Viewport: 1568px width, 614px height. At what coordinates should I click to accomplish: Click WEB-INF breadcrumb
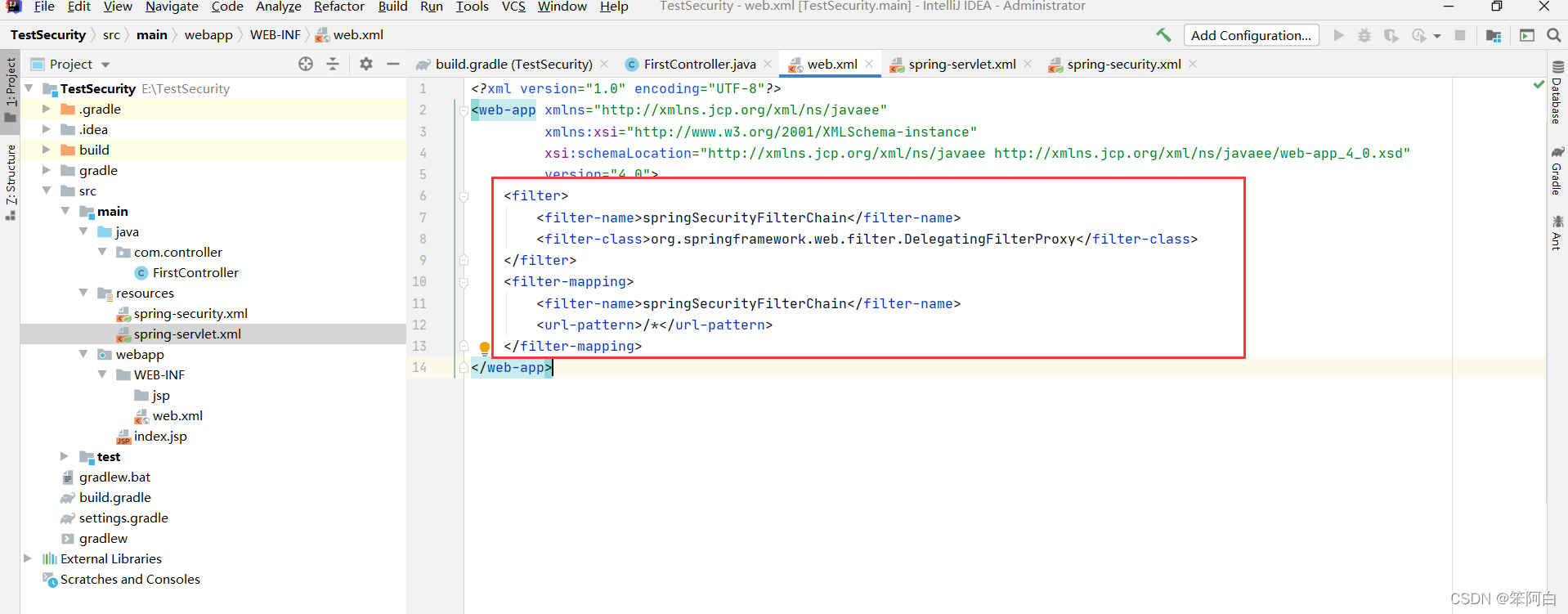[x=275, y=35]
